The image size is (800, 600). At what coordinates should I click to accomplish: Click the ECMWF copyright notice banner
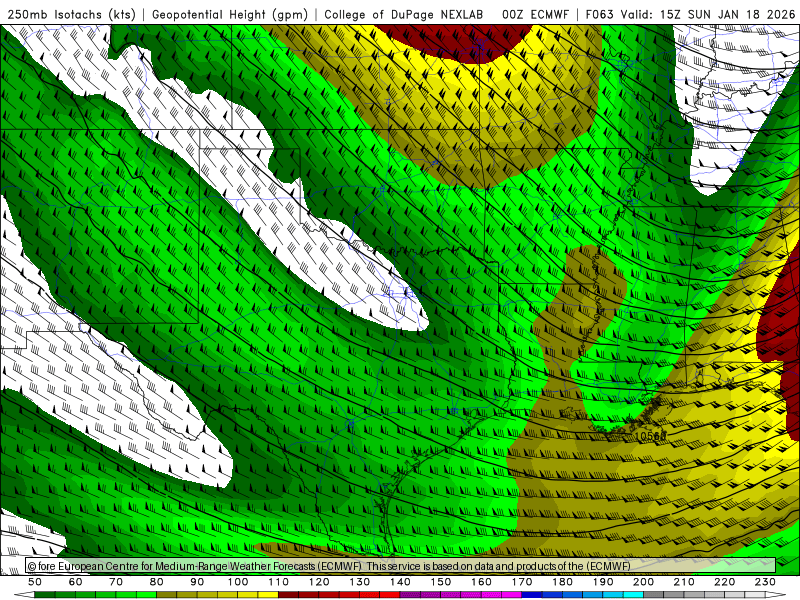[401, 566]
